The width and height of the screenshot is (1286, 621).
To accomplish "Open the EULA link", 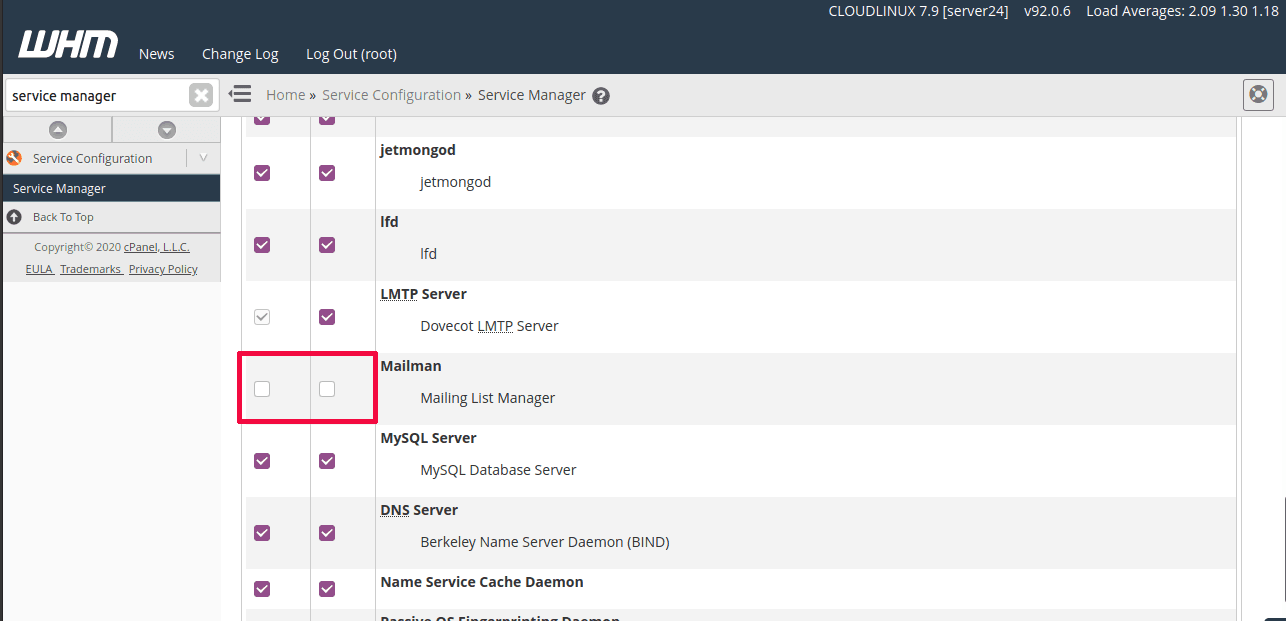I will [x=39, y=268].
